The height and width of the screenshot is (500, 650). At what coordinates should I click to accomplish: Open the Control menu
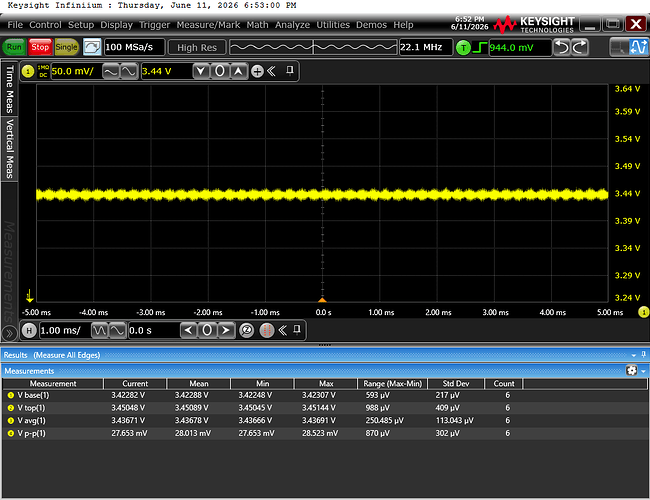(x=45, y=25)
